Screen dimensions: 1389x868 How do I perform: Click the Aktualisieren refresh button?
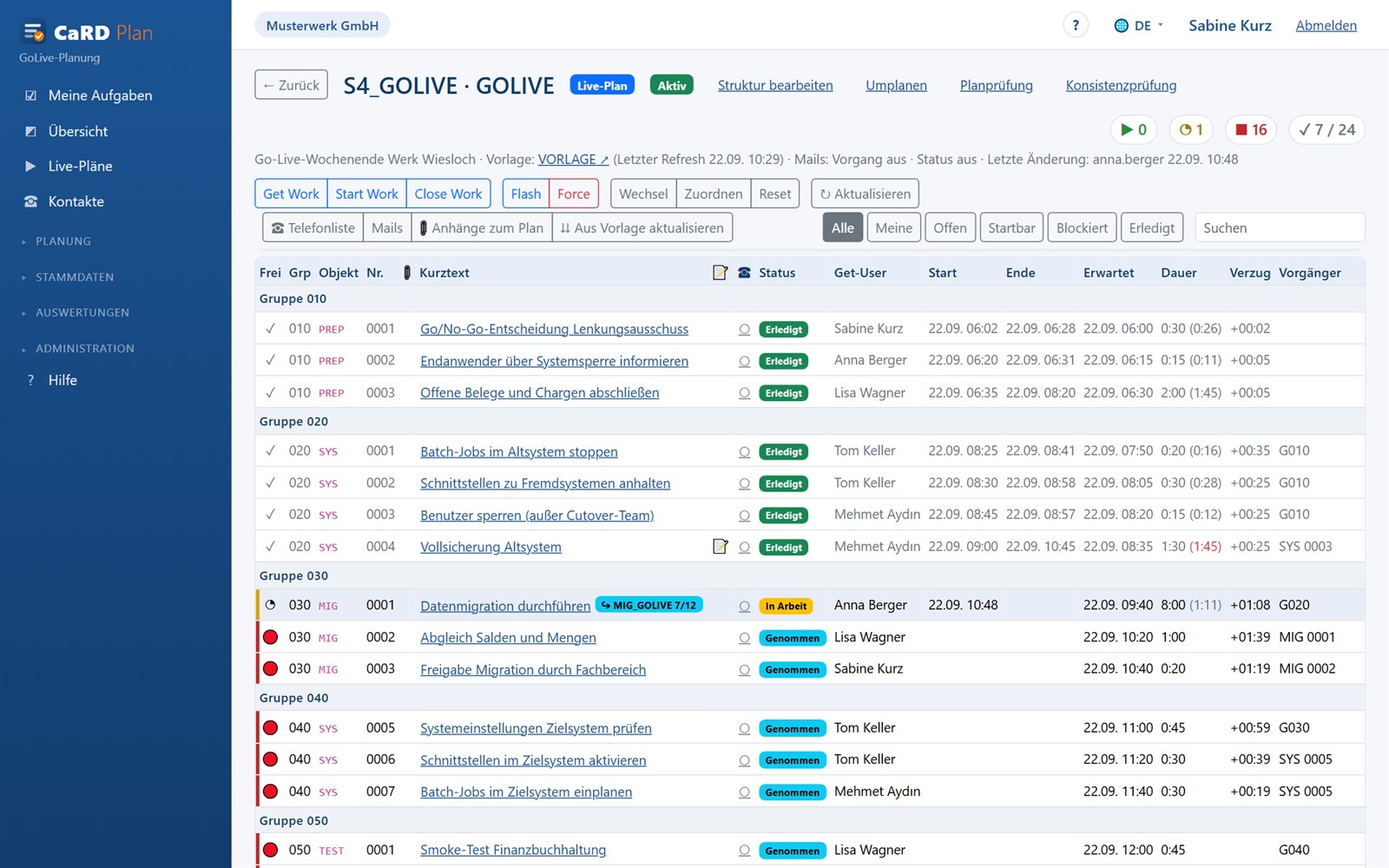[865, 194]
